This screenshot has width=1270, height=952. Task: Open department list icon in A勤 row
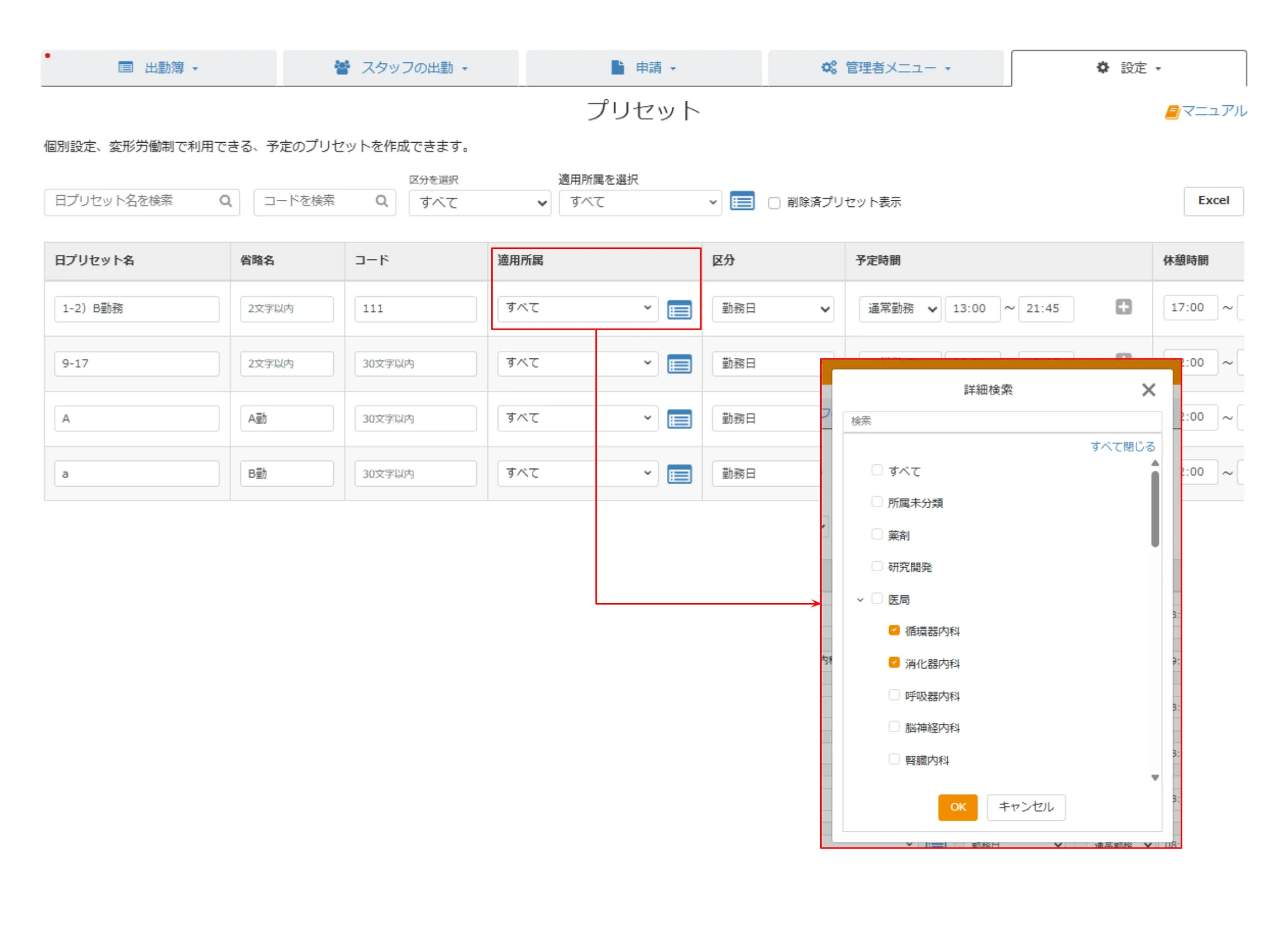(679, 419)
